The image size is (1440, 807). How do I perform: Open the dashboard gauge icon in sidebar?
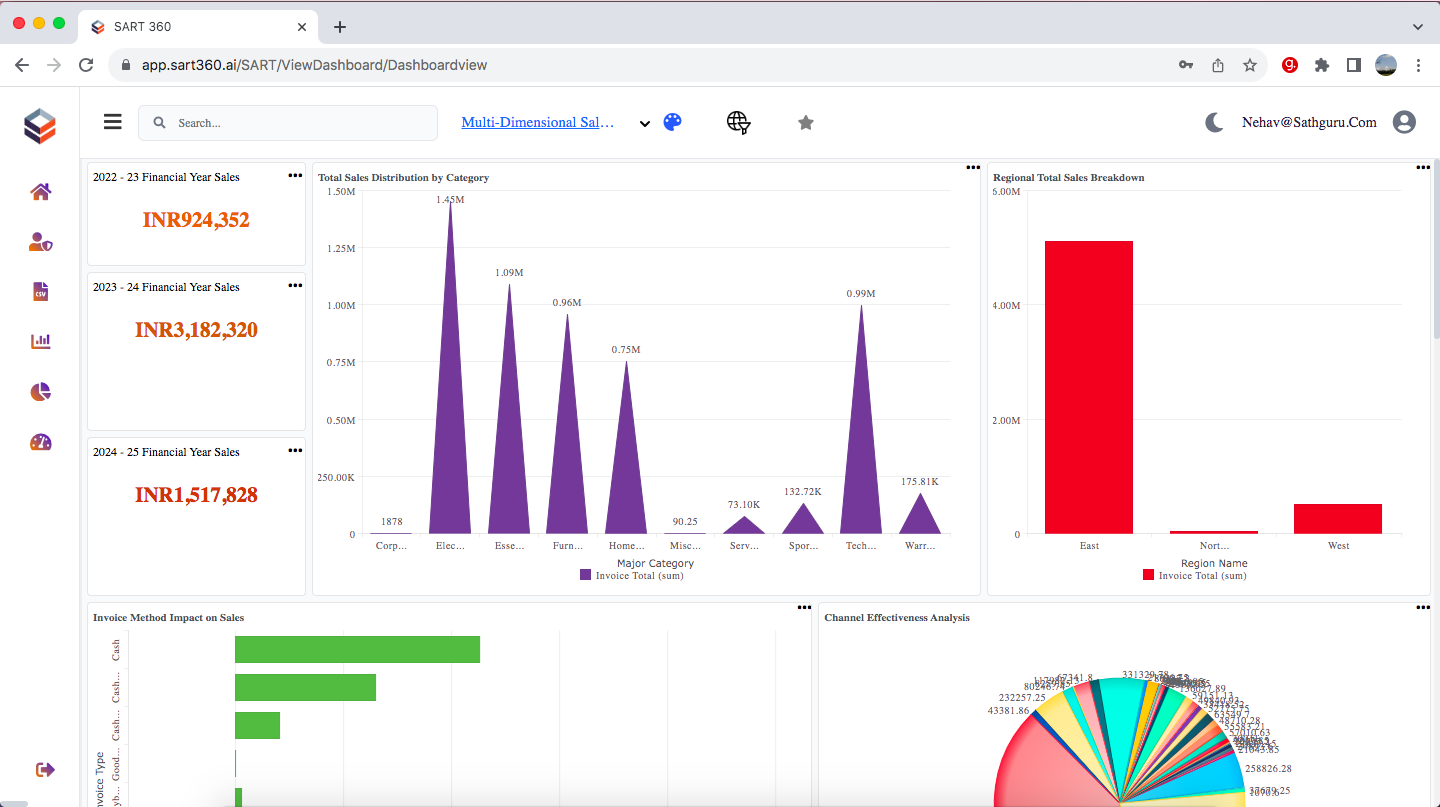tap(40, 442)
